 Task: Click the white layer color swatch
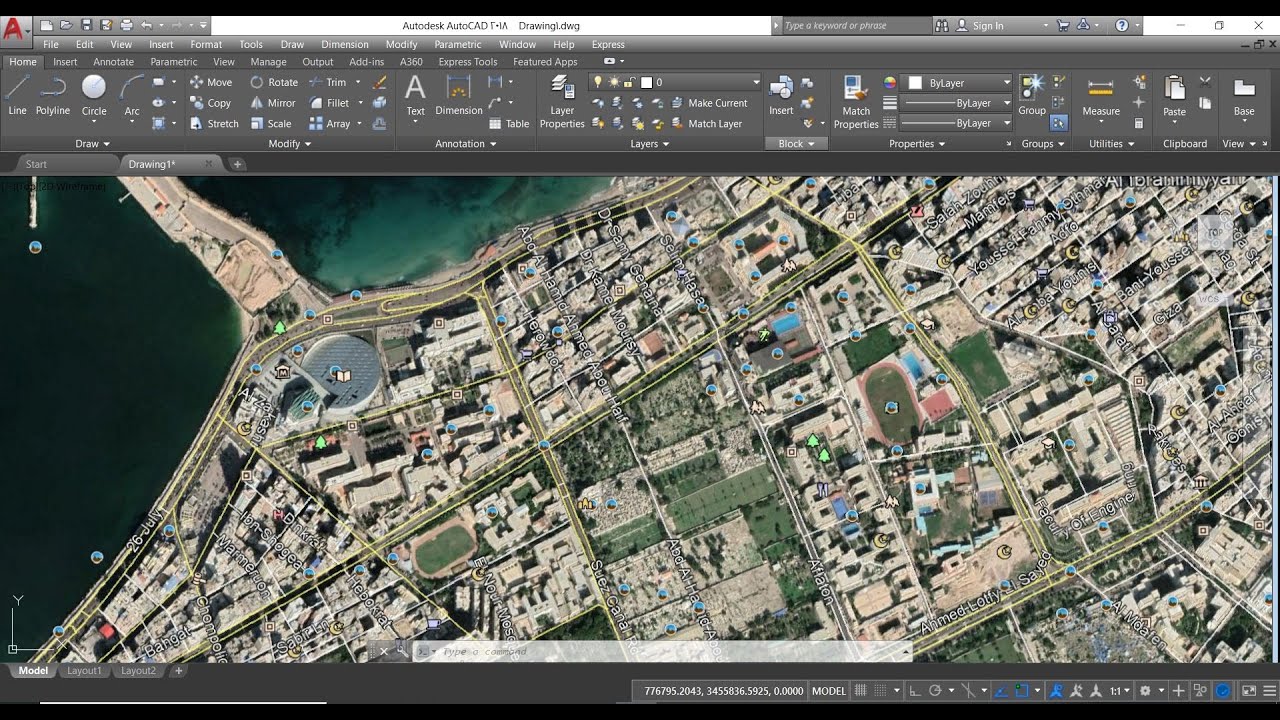(x=646, y=82)
